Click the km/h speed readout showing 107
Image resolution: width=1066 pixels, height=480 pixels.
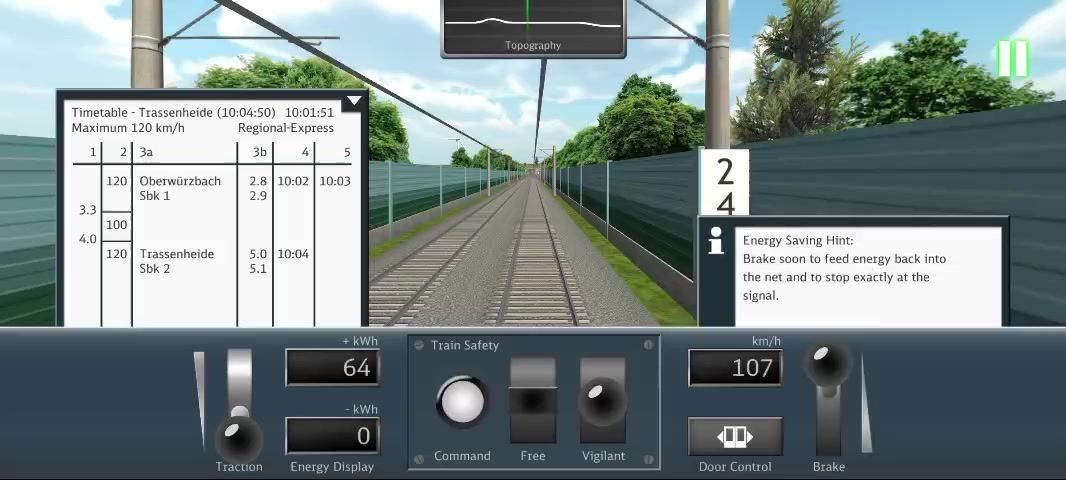(735, 368)
